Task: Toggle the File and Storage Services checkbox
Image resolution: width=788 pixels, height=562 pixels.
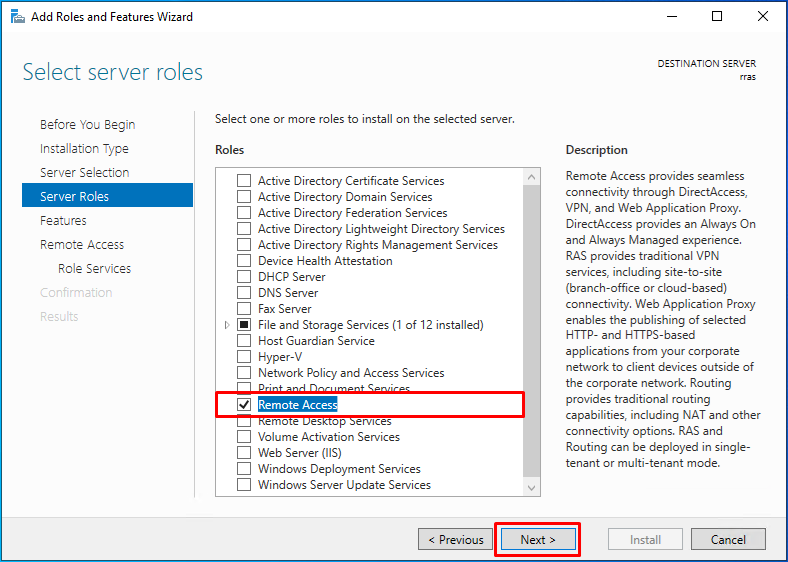Action: (244, 325)
